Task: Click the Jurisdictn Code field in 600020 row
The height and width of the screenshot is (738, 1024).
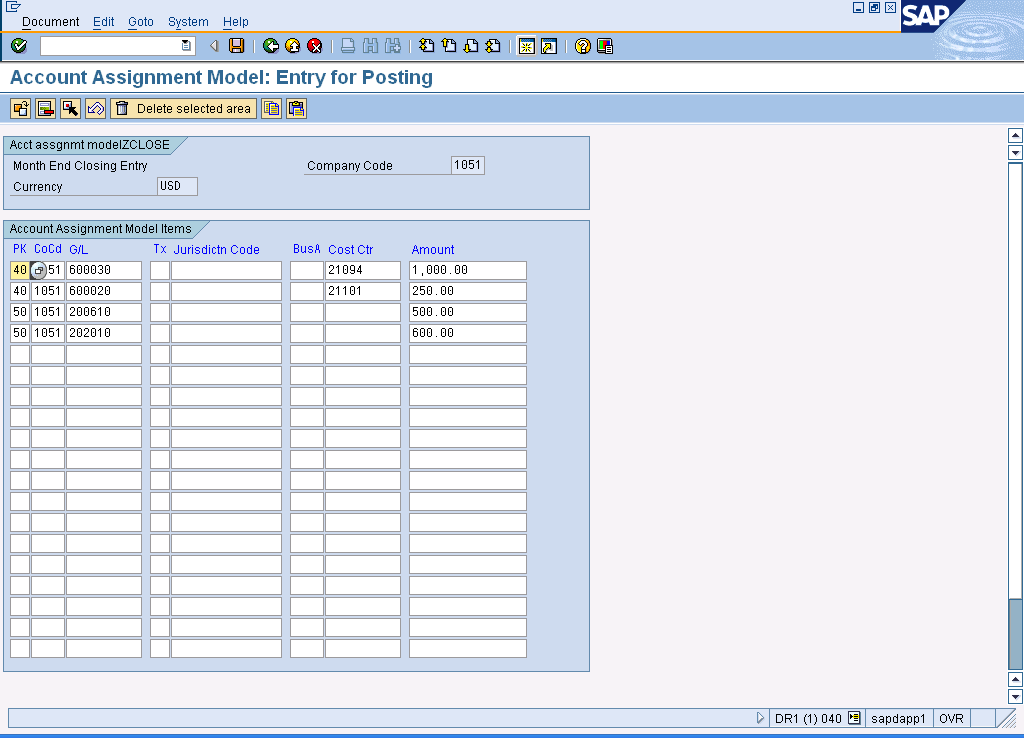Action: (x=227, y=291)
